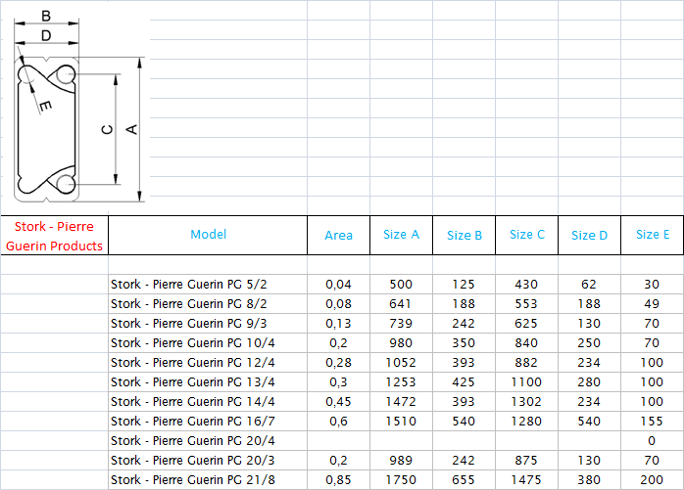
Task: Click Size A value 739
Action: [x=401, y=323]
